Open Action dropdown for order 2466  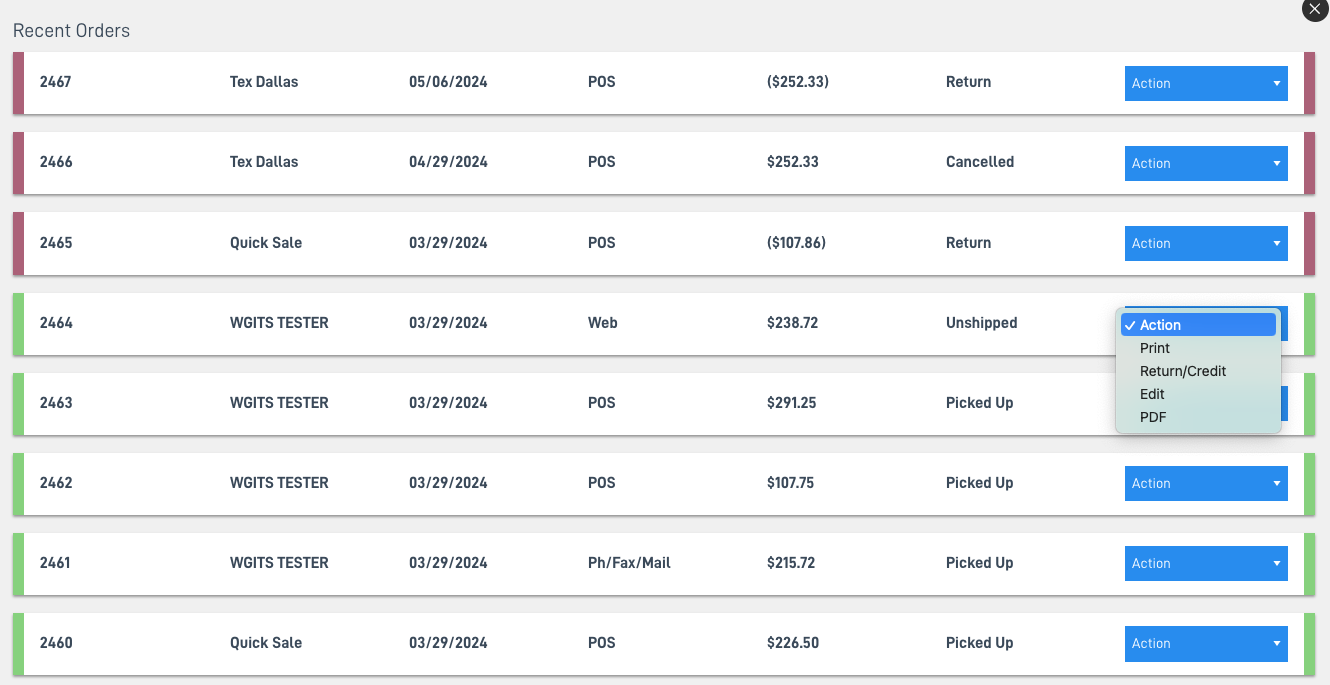1206,163
